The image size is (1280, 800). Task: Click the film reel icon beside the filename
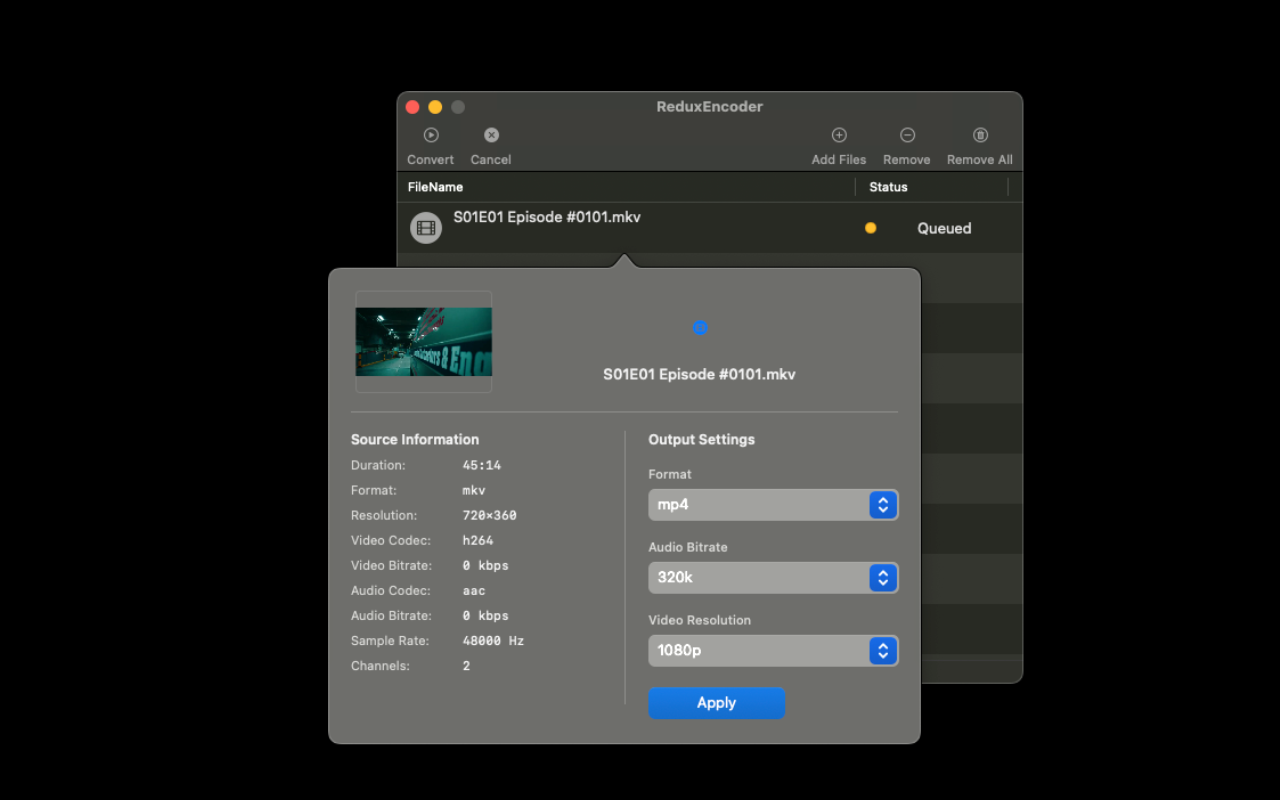426,227
